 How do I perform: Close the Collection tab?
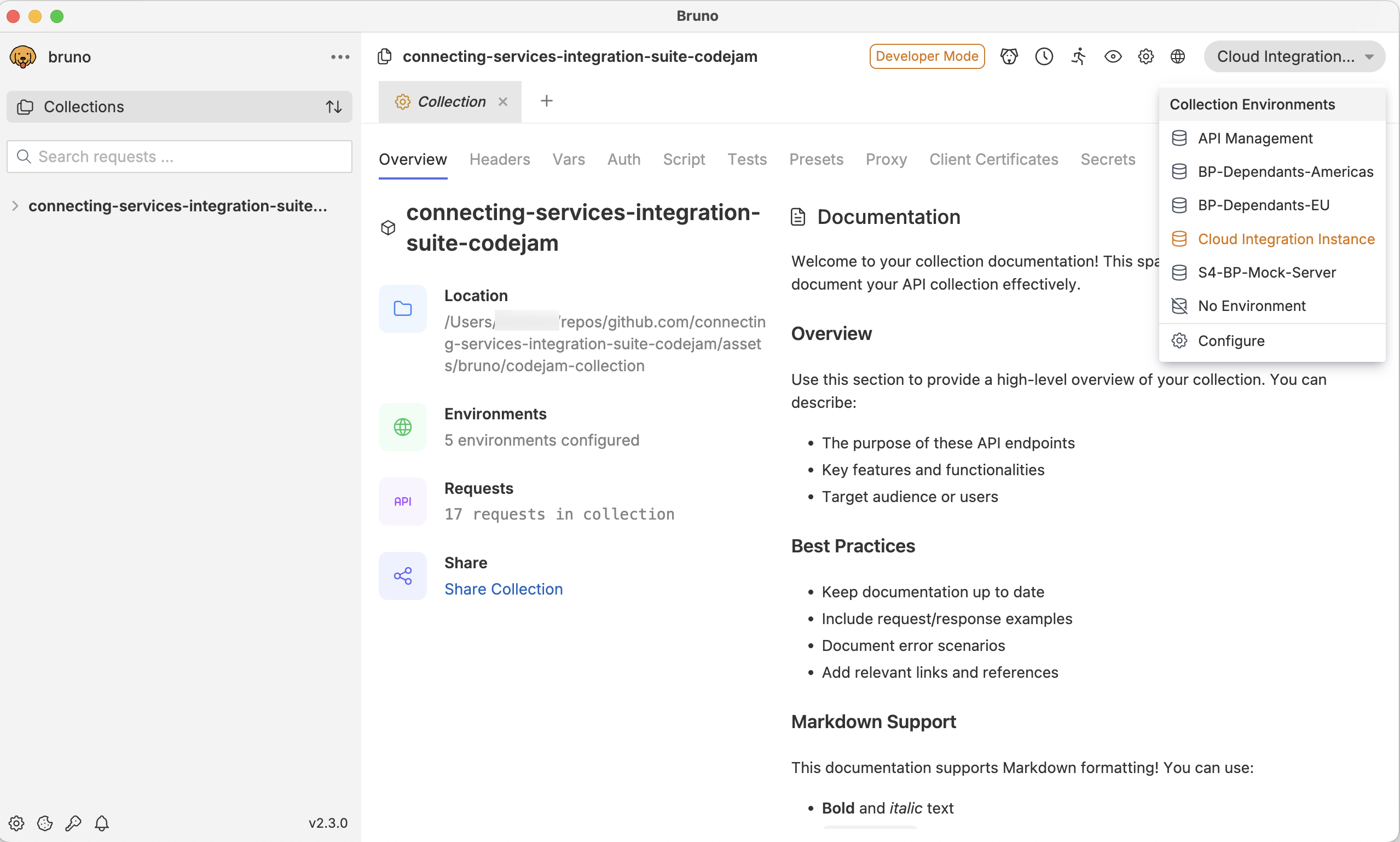(502, 102)
